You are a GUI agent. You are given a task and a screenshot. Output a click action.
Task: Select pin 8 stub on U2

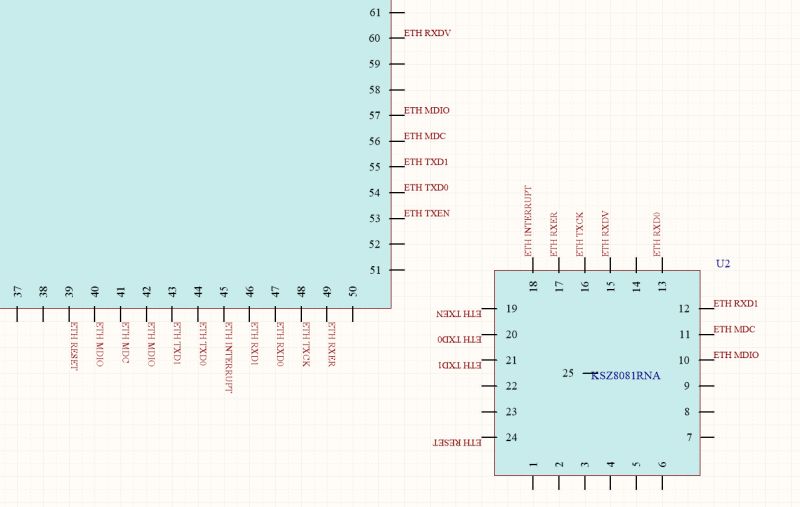(707, 412)
